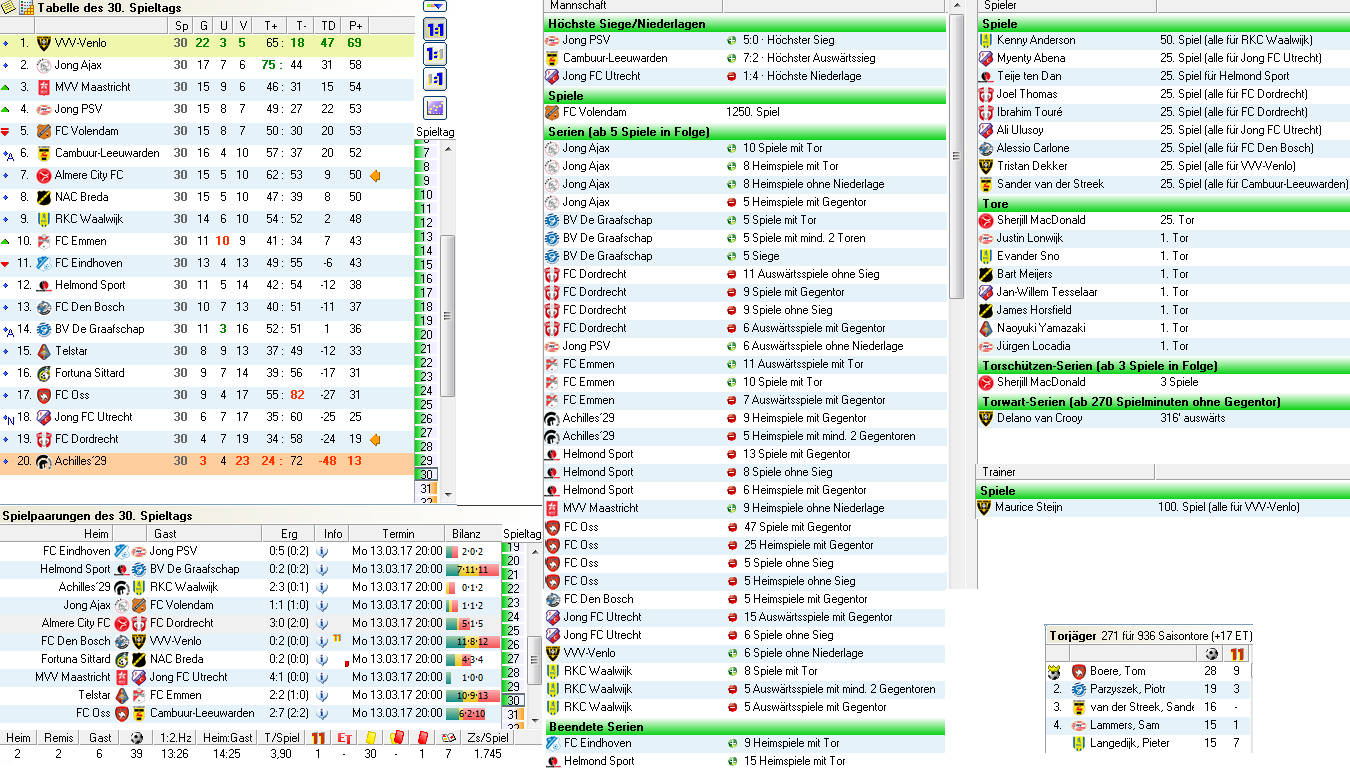
Task: Select 'Kenny Anderson' in the Spieler list
Action: pos(1164,40)
